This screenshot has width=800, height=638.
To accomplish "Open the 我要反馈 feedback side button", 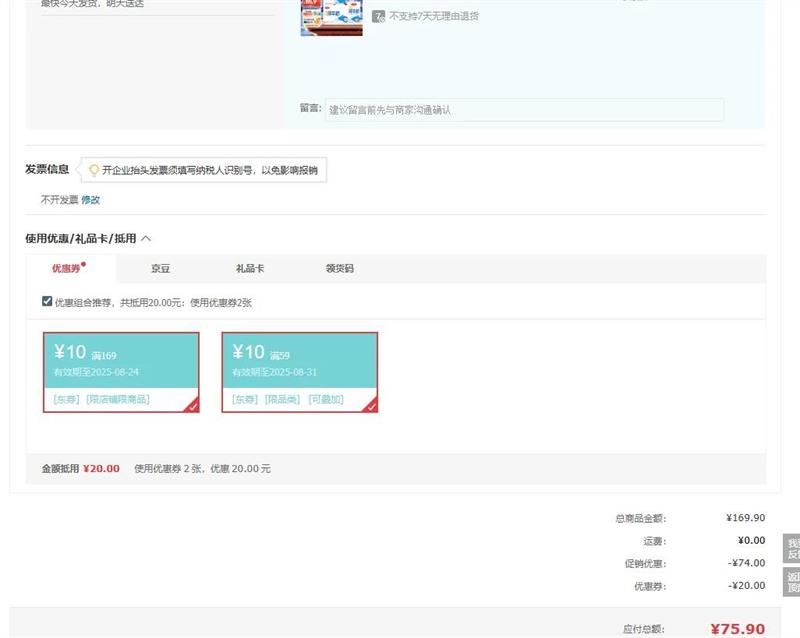I will [x=792, y=549].
